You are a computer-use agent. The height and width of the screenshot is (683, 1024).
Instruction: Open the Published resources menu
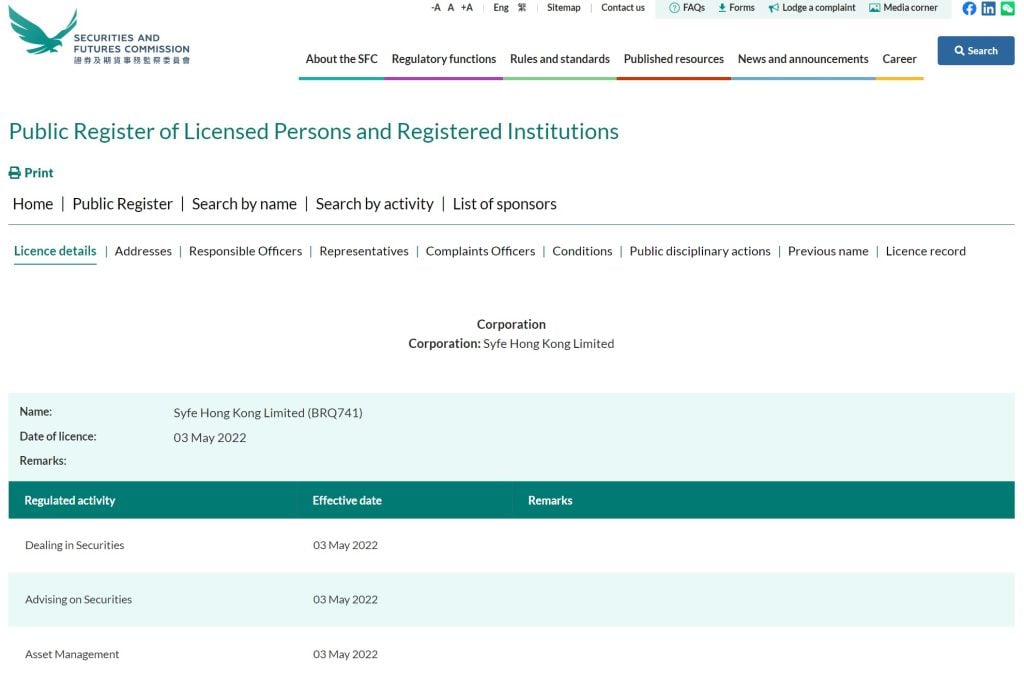[674, 59]
